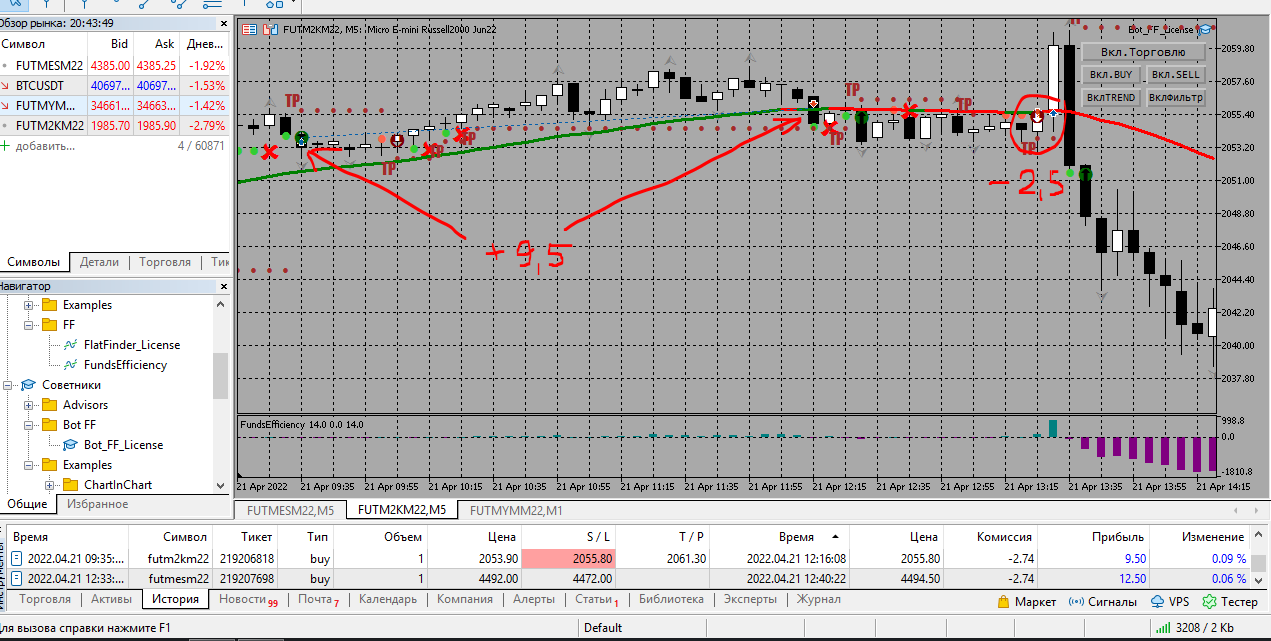Open the Новости tab in toolbox
This screenshot has width=1271, height=641.
coord(247,600)
